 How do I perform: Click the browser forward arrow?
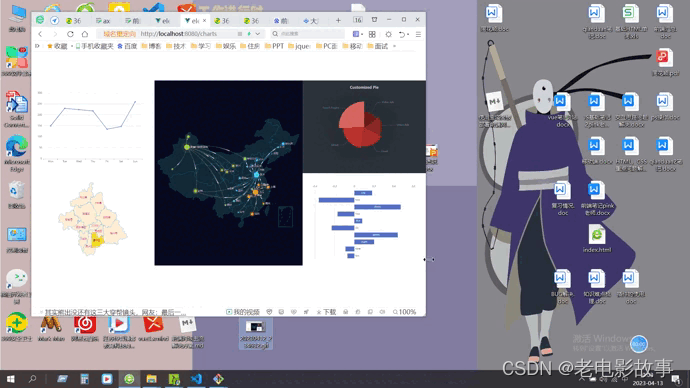click(x=55, y=34)
